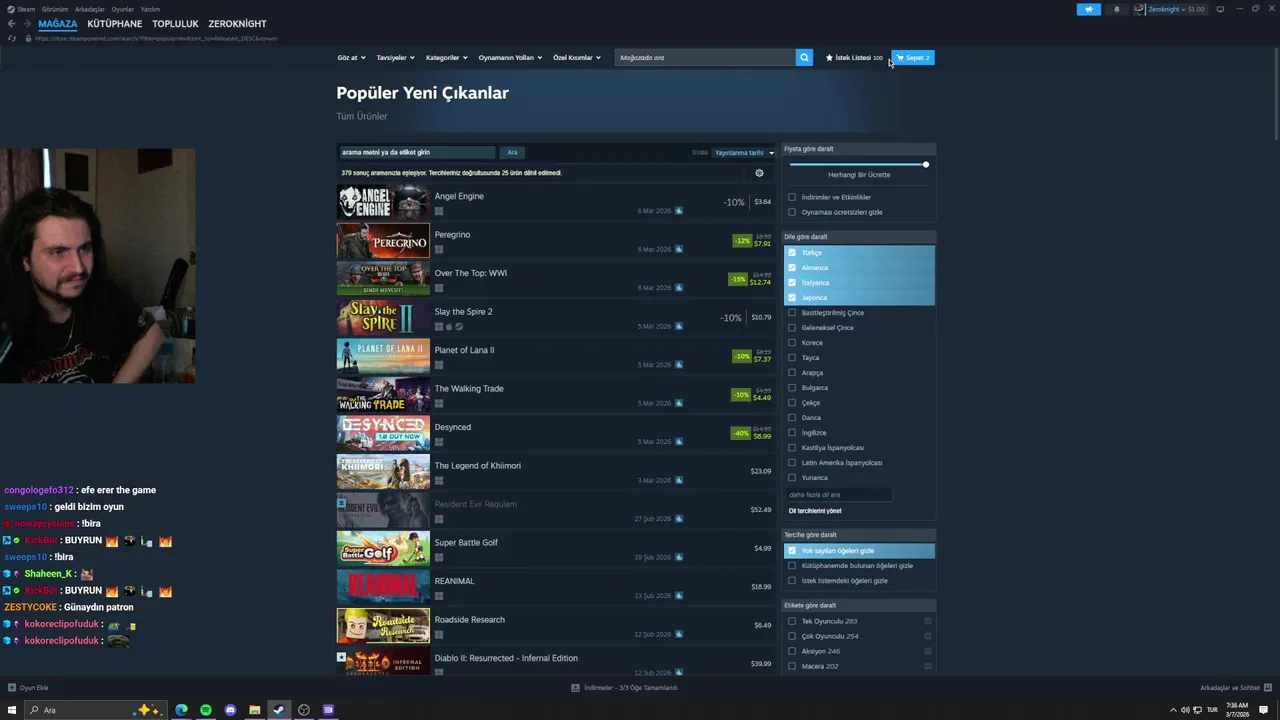Collapse the Etikete göre daralt section
The width and height of the screenshot is (1280, 720).
(859, 605)
